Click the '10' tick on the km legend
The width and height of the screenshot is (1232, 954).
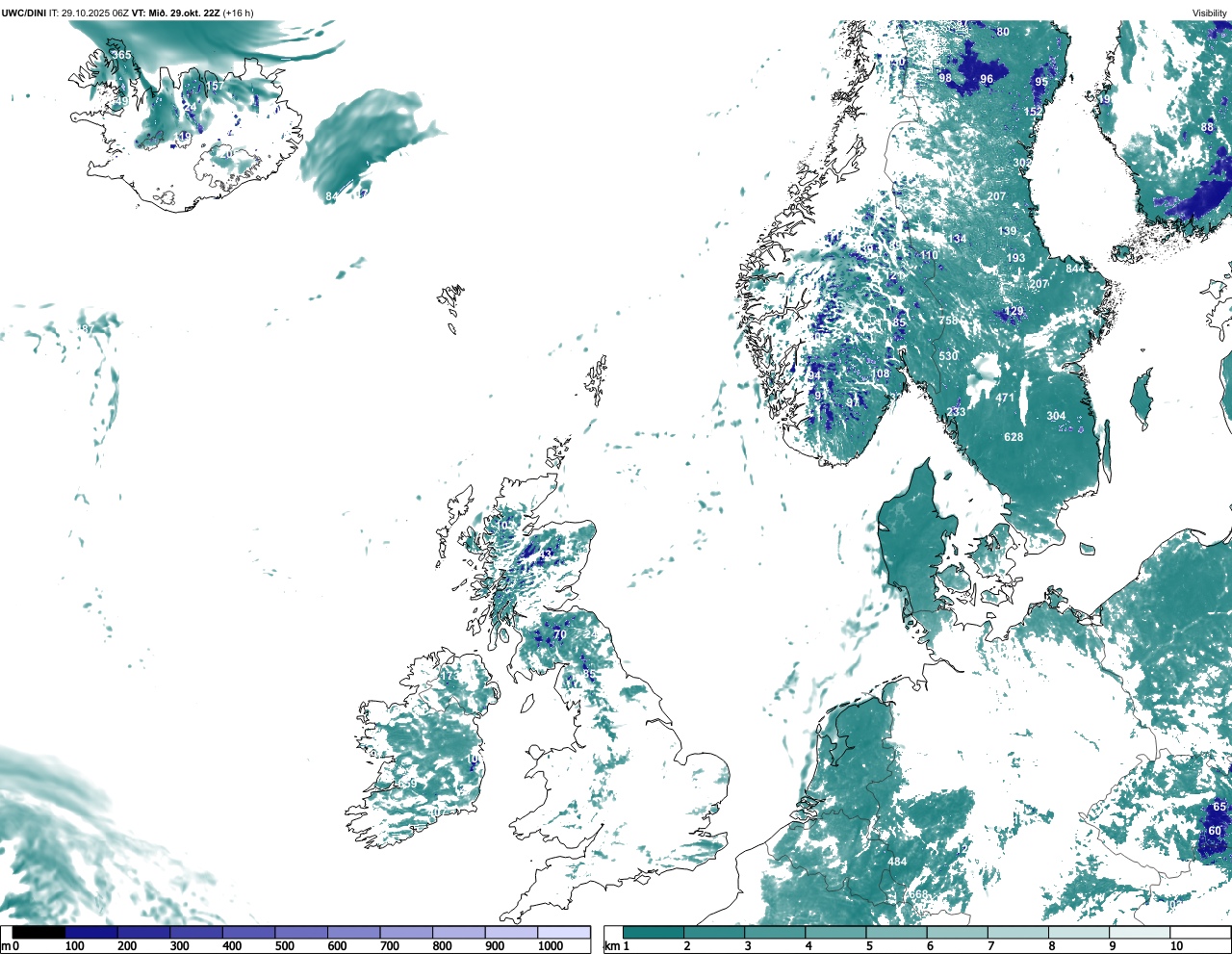point(1176,946)
